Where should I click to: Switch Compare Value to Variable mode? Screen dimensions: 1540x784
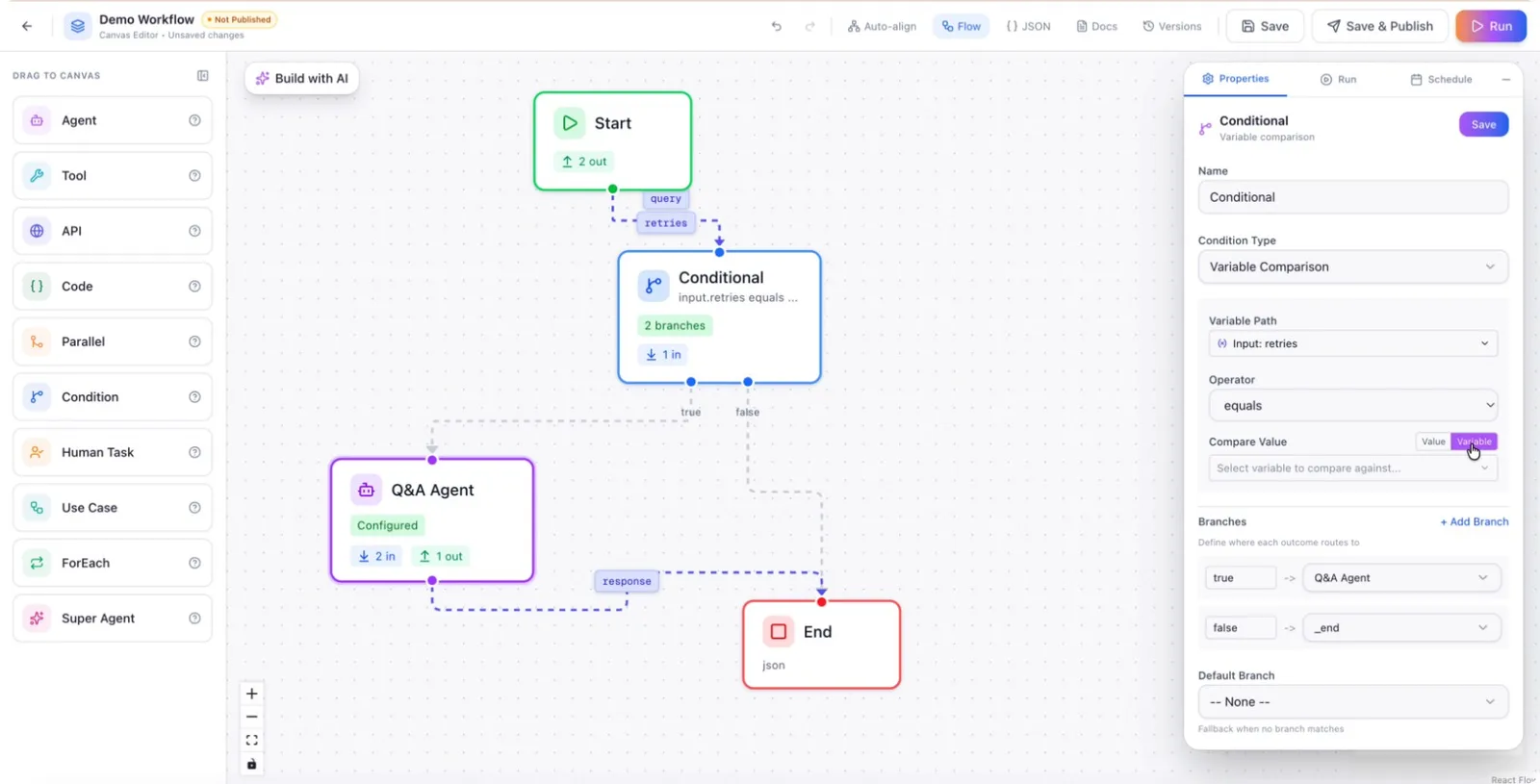pos(1474,442)
